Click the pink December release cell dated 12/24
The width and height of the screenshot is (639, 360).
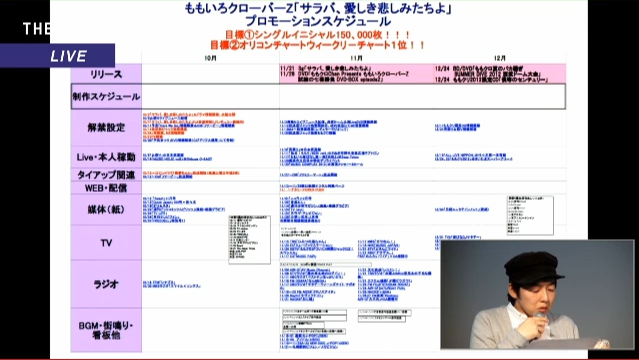coord(500,74)
